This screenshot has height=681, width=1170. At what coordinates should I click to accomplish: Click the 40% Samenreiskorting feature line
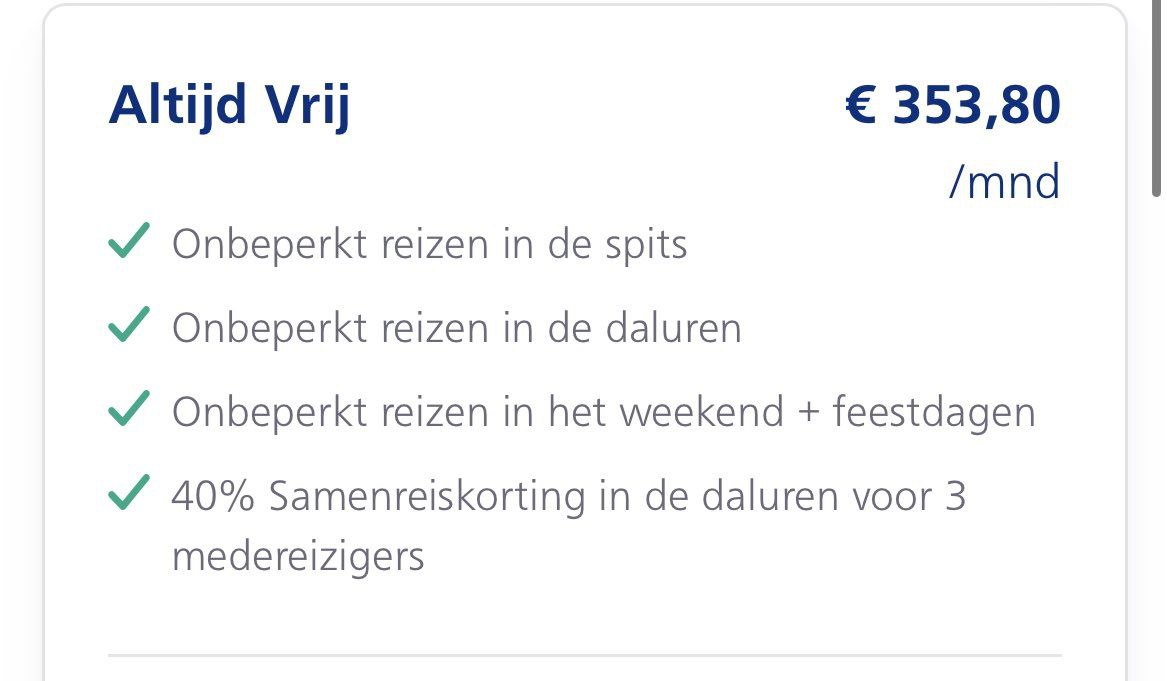(x=569, y=496)
